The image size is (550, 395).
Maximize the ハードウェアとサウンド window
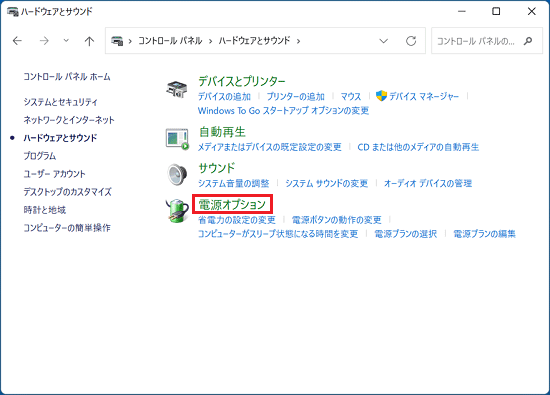point(496,12)
